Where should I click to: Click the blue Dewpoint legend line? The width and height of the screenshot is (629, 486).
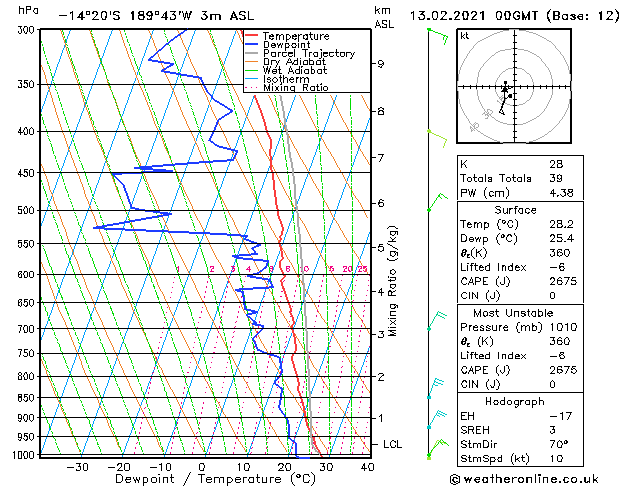(252, 44)
